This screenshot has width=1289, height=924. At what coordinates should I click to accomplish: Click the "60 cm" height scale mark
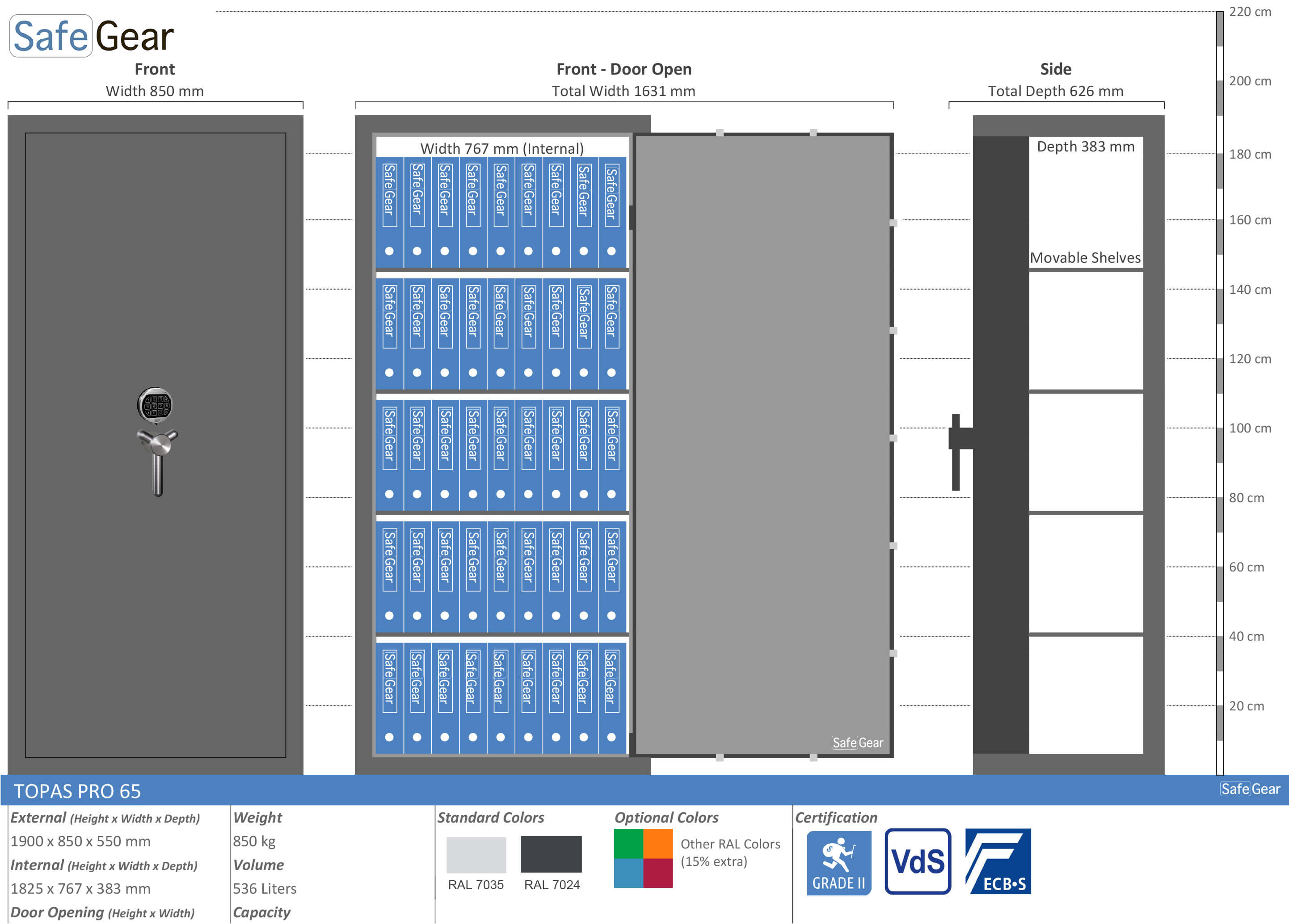pyautogui.click(x=1247, y=567)
